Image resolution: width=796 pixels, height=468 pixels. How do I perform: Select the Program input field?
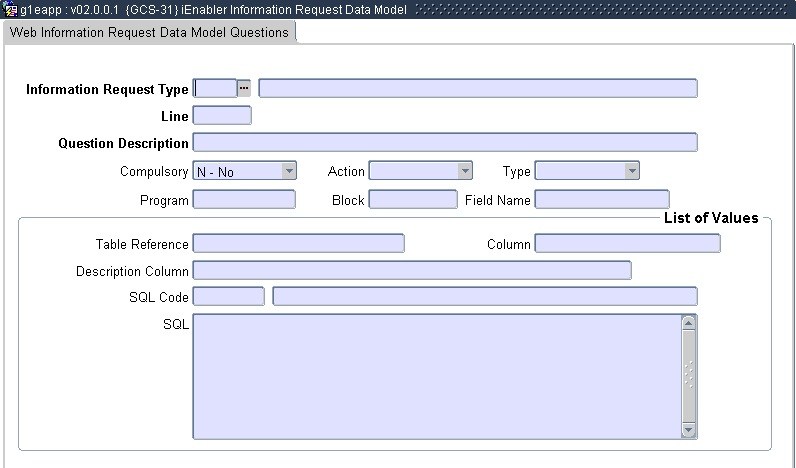(244, 200)
